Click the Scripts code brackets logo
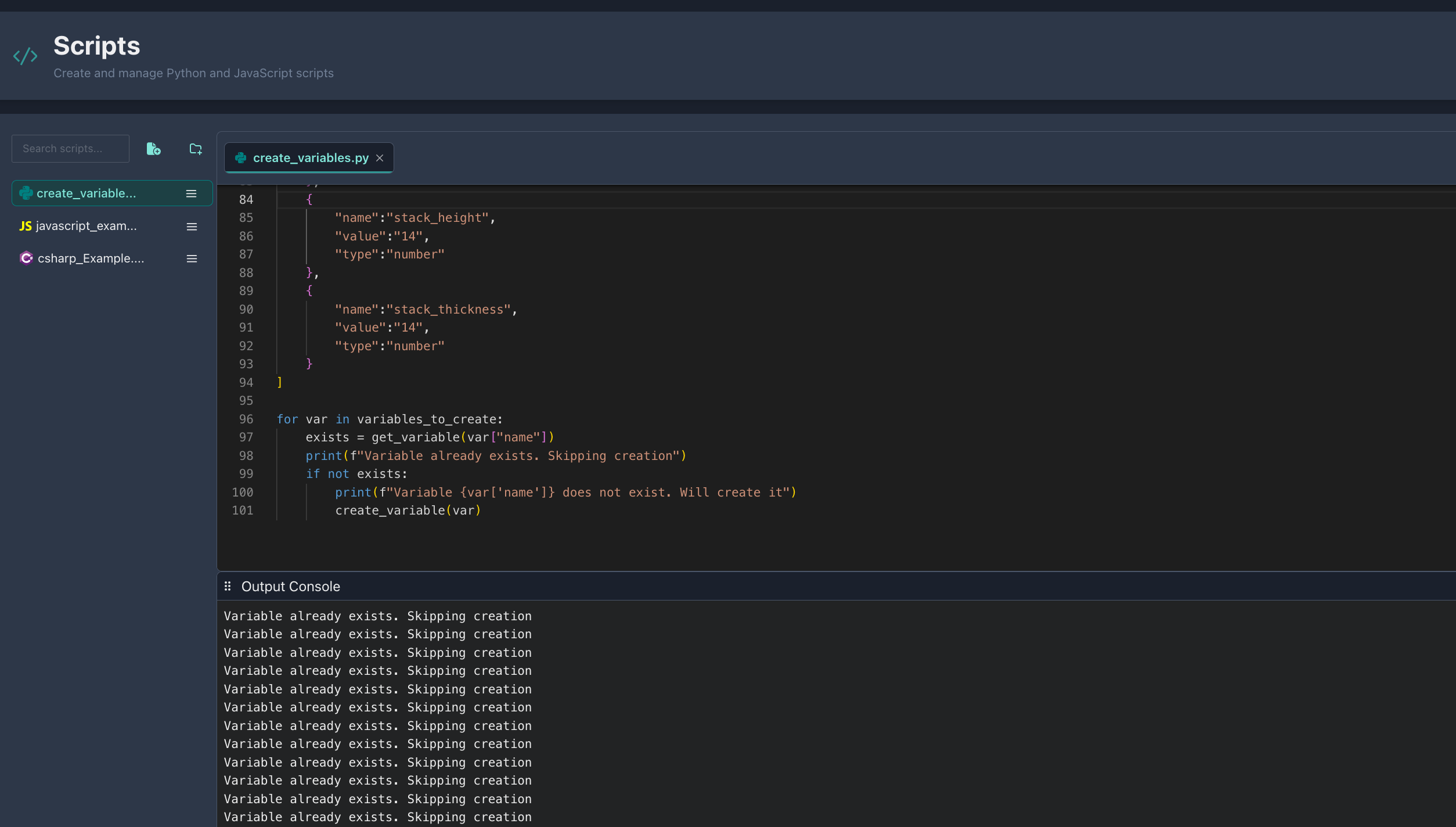The height and width of the screenshot is (827, 1456). [26, 56]
